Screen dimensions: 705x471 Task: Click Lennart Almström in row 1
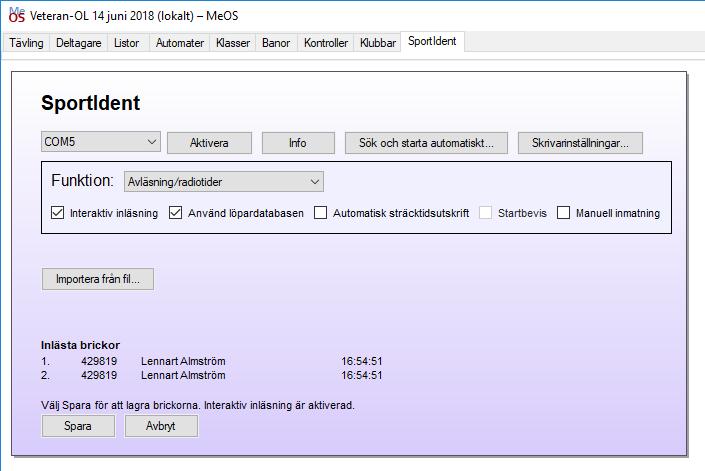point(183,361)
